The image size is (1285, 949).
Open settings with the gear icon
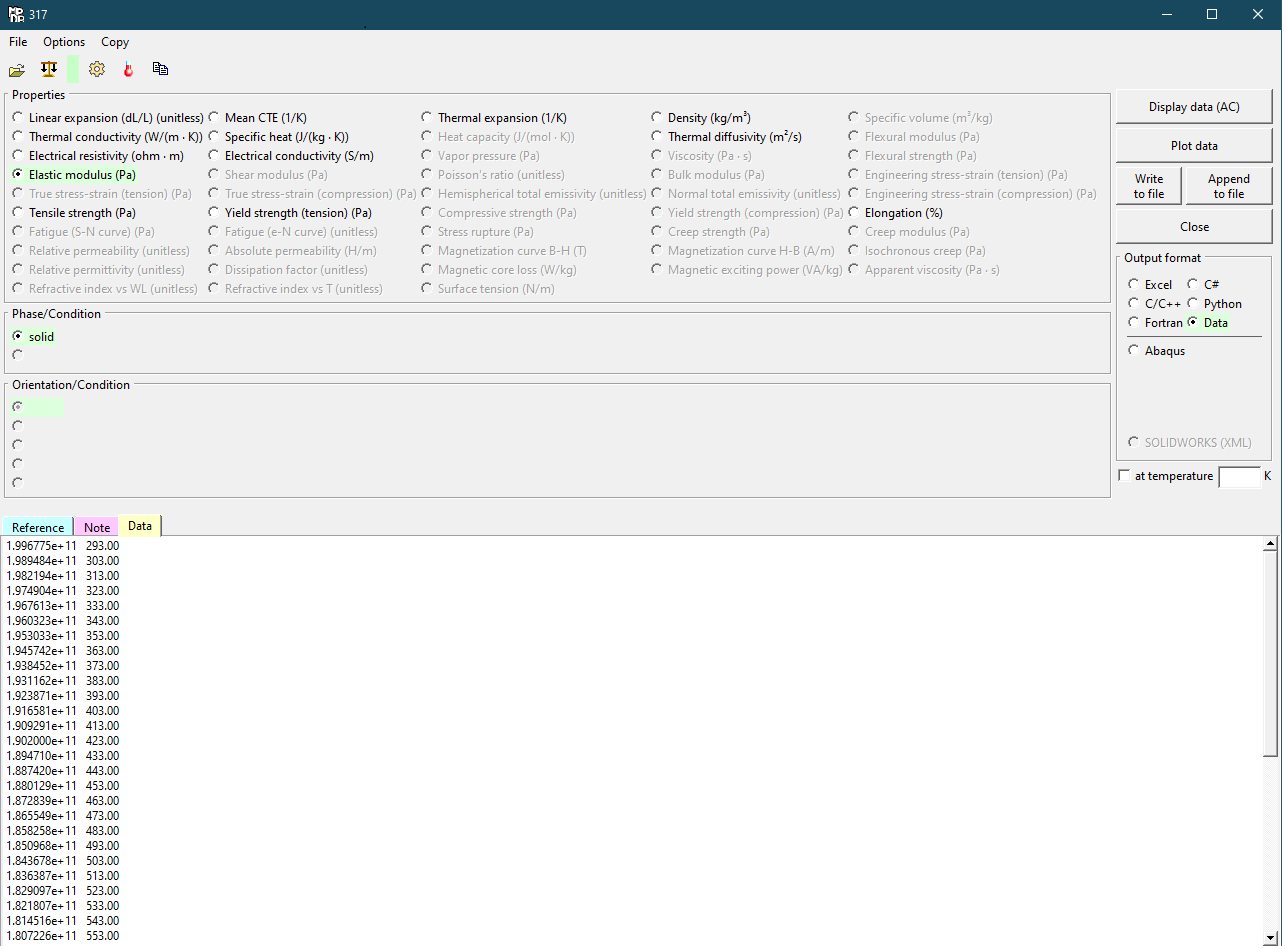96,69
